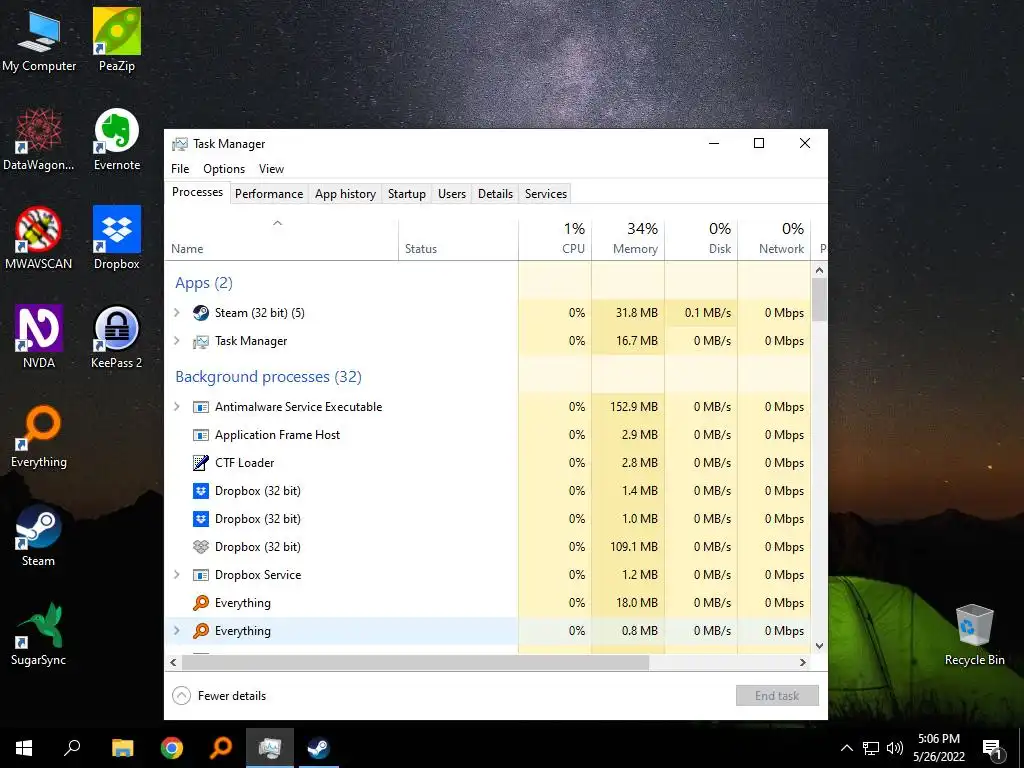Viewport: 1024px width, 768px height.
Task: Sort by Network usage column
Action: [x=775, y=240]
